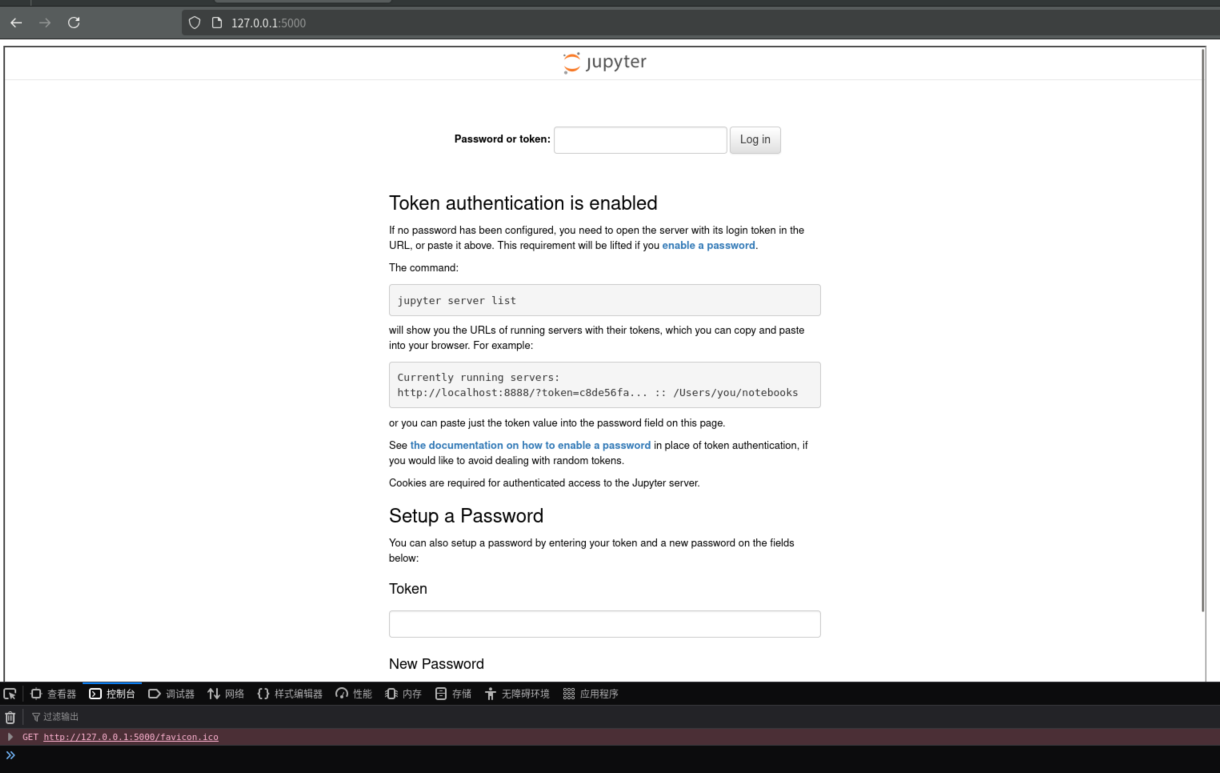
Task: Open the 网络 network tab
Action: click(x=226, y=693)
